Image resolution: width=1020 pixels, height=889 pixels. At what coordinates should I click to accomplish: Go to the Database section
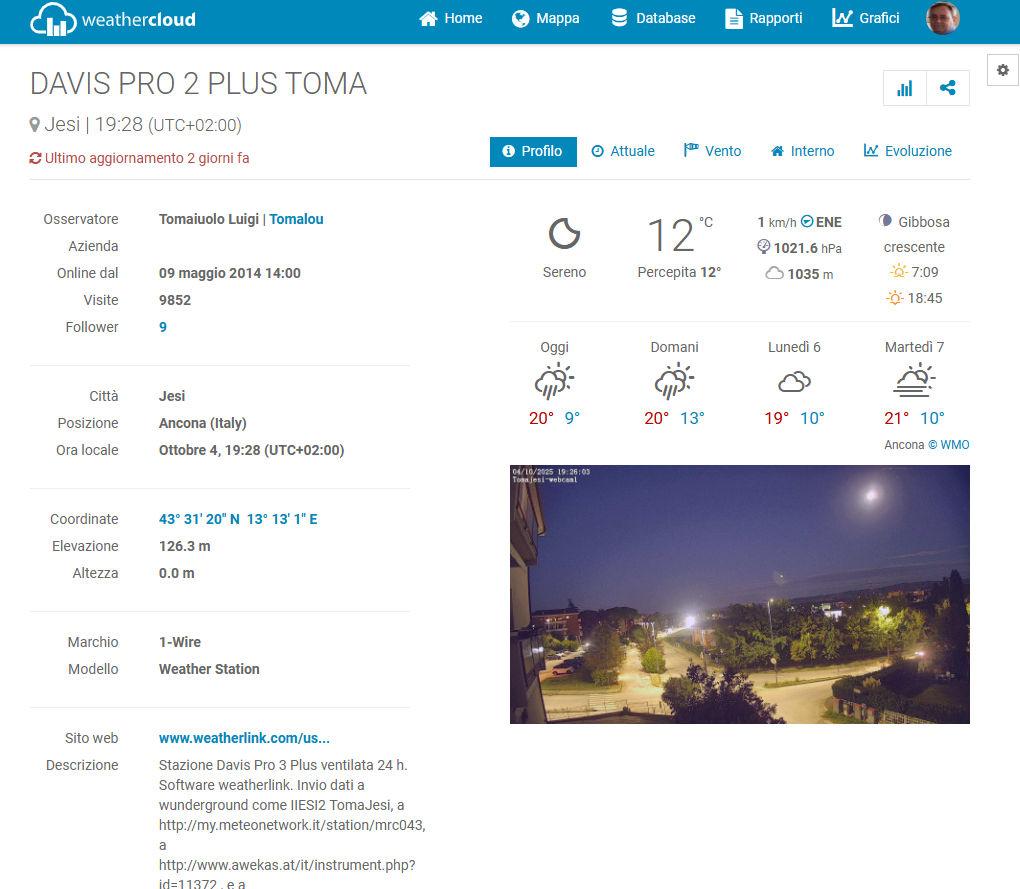click(x=653, y=18)
